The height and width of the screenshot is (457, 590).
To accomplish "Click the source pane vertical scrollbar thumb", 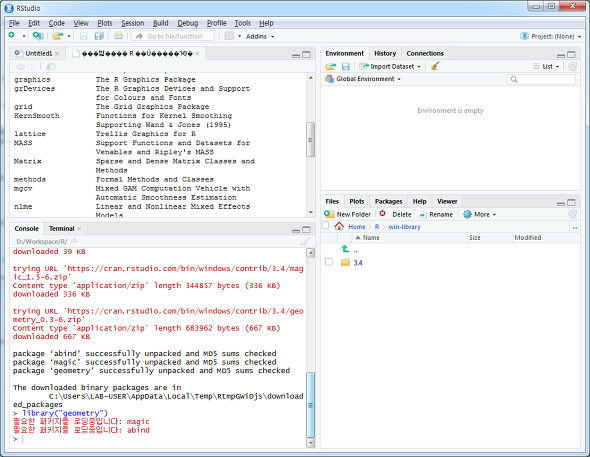I will (x=310, y=140).
